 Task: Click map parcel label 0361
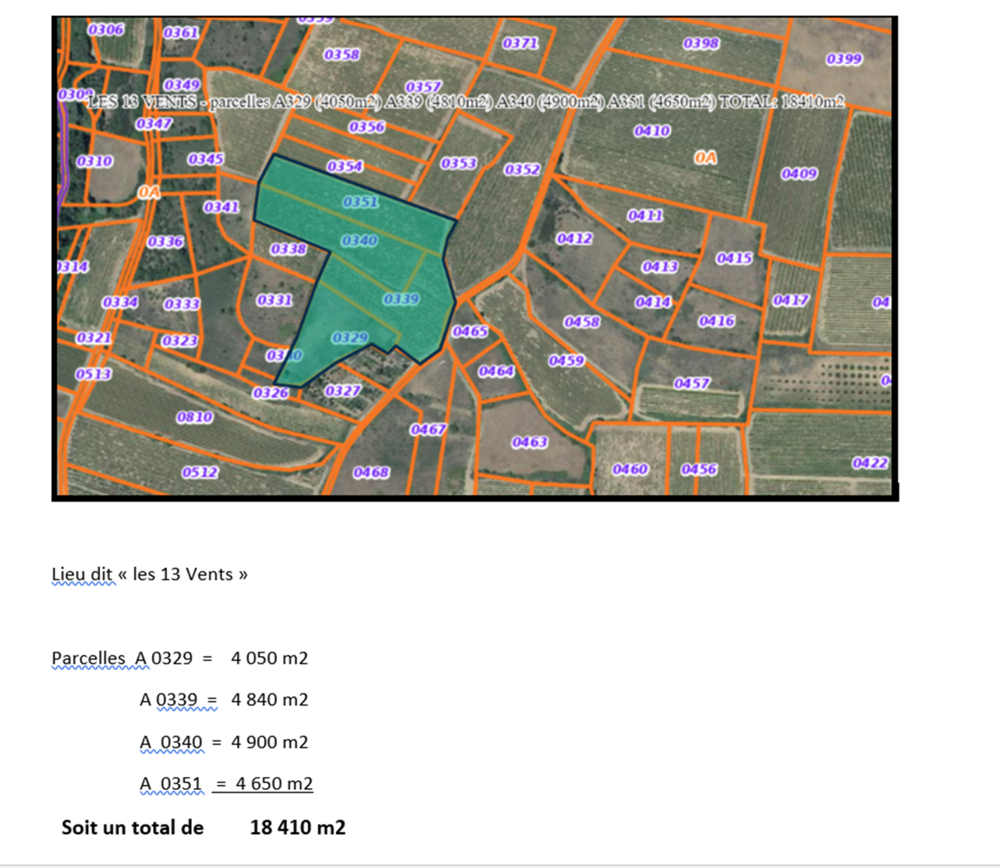point(181,33)
